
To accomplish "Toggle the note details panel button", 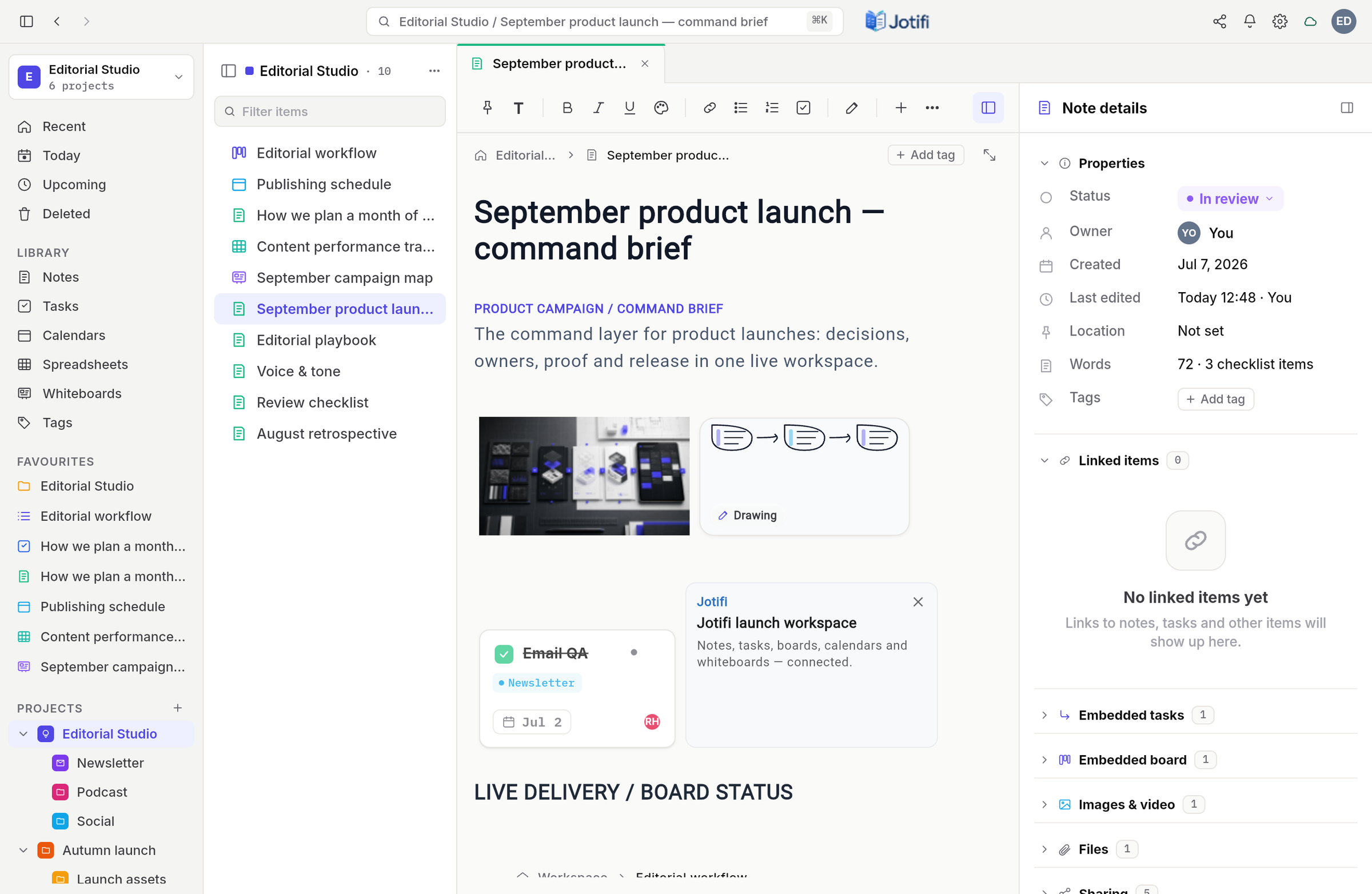I will click(988, 108).
